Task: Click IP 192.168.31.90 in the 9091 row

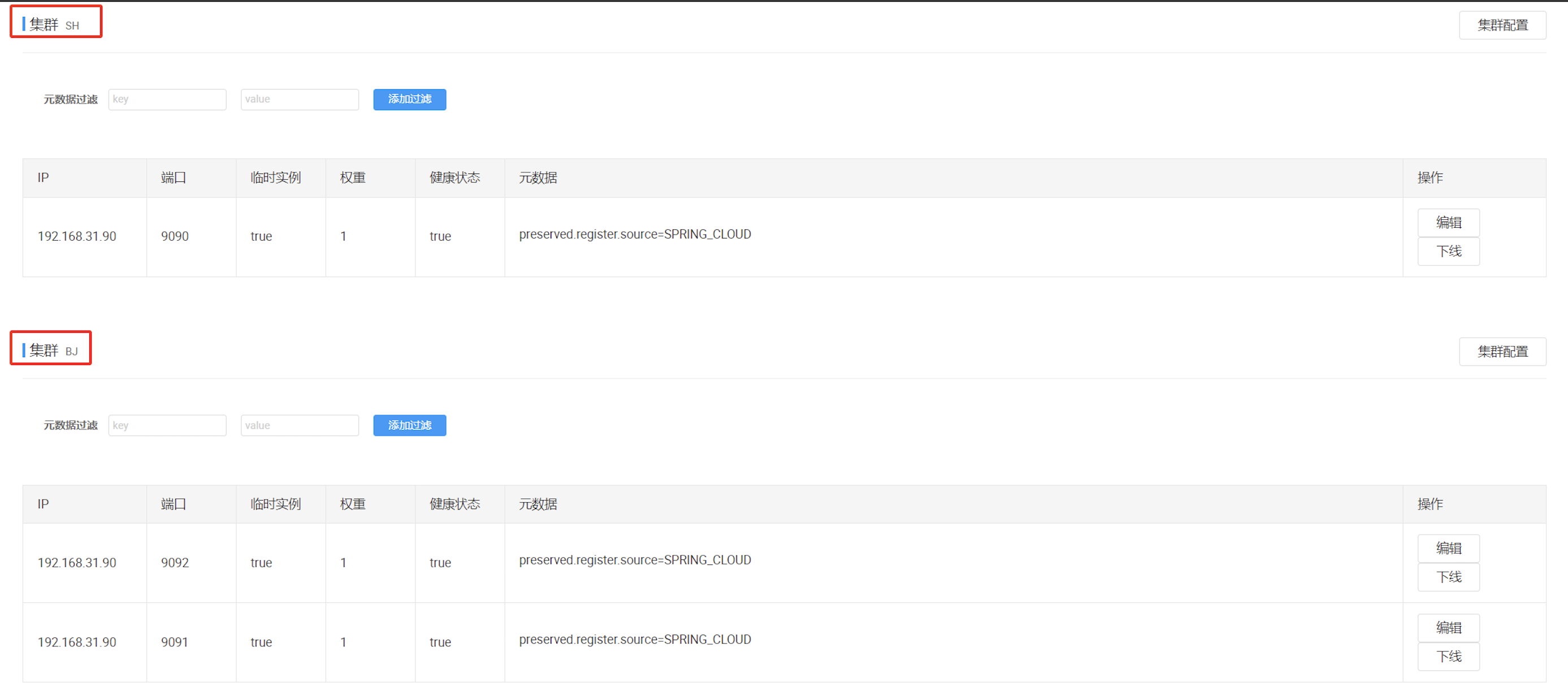Action: click(x=77, y=642)
